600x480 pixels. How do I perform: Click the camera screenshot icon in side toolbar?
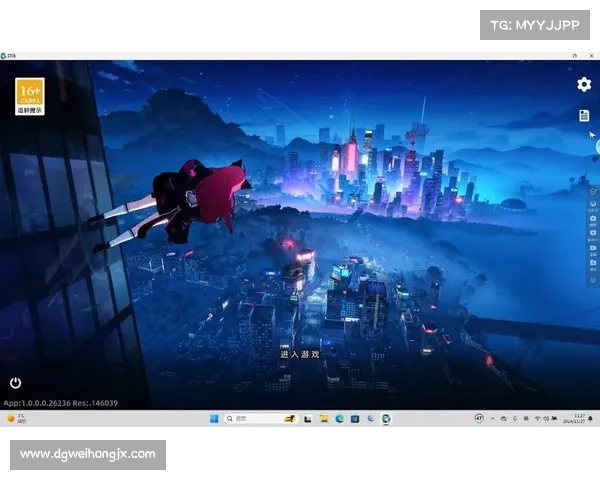pyautogui.click(x=592, y=219)
